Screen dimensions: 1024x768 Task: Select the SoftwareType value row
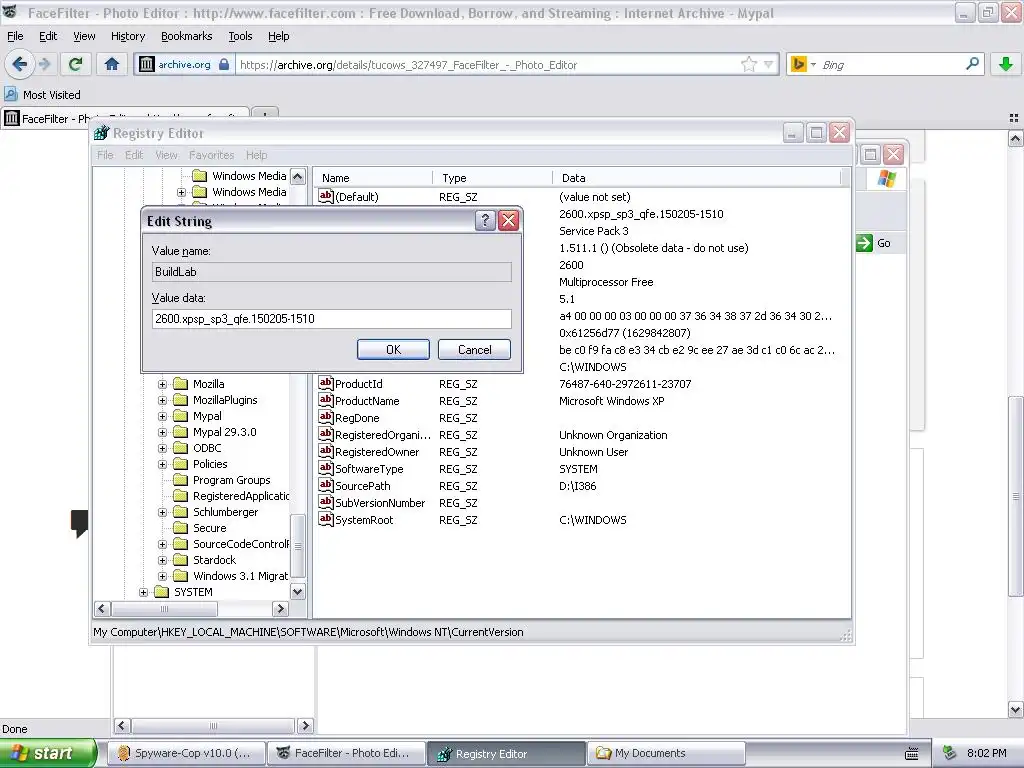pos(581,469)
